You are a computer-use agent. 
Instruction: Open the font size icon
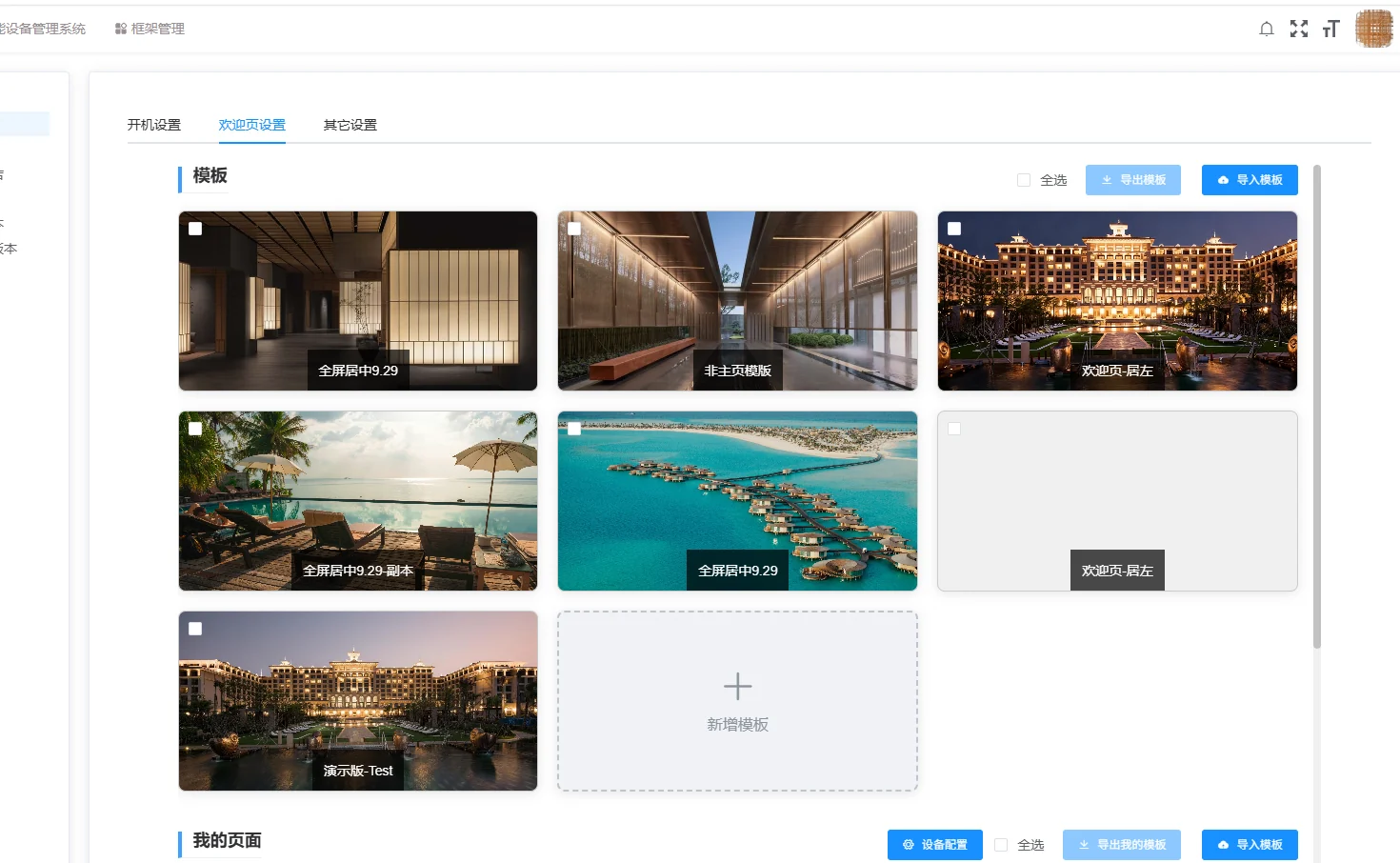coord(1331,29)
